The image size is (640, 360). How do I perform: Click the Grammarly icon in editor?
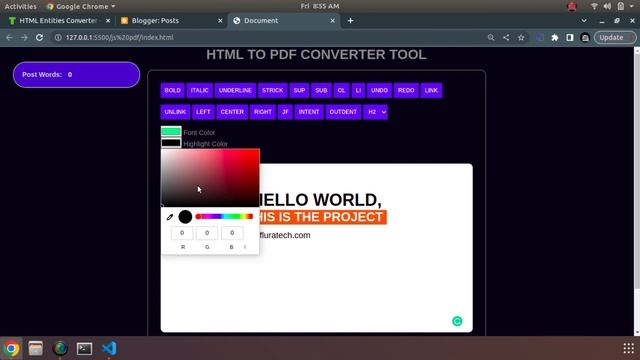pos(457,321)
